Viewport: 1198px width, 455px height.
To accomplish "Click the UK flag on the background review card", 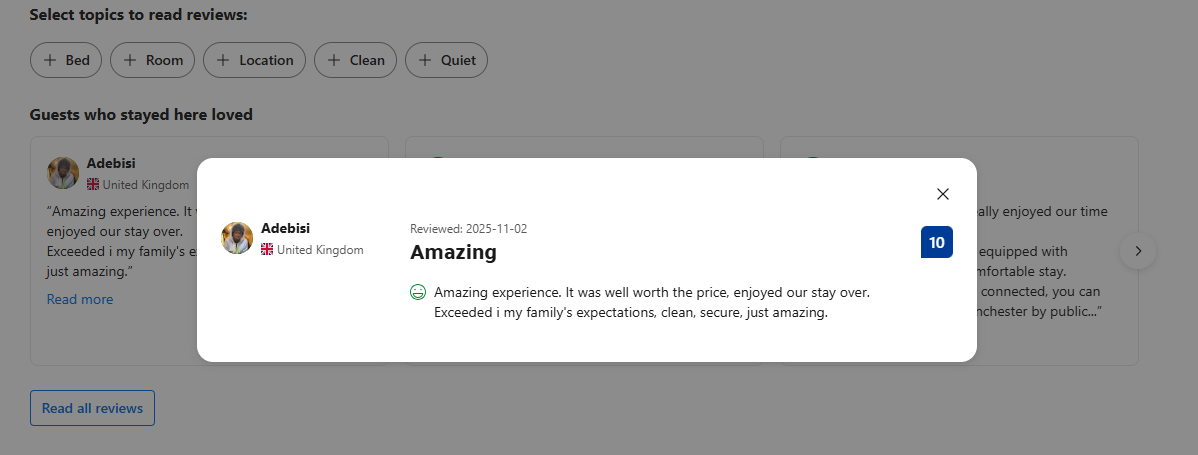I will pyautogui.click(x=93, y=184).
